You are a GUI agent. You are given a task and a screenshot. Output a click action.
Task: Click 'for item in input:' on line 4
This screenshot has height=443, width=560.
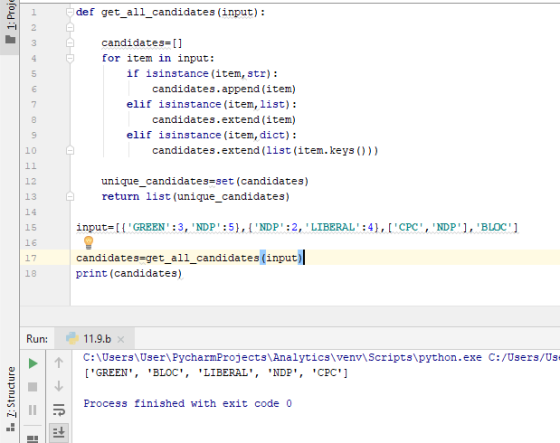coord(158,58)
